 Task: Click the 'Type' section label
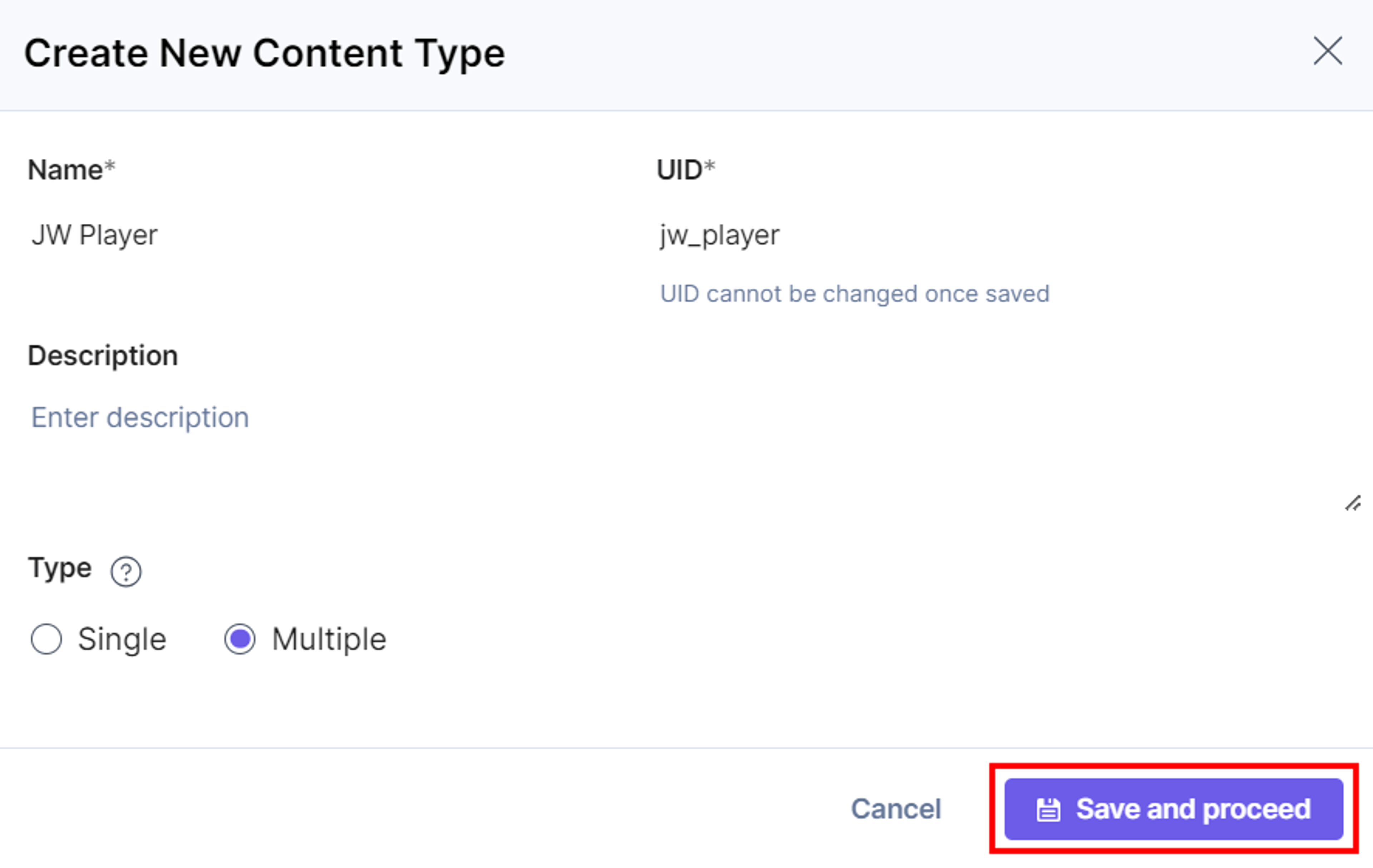coord(60,569)
